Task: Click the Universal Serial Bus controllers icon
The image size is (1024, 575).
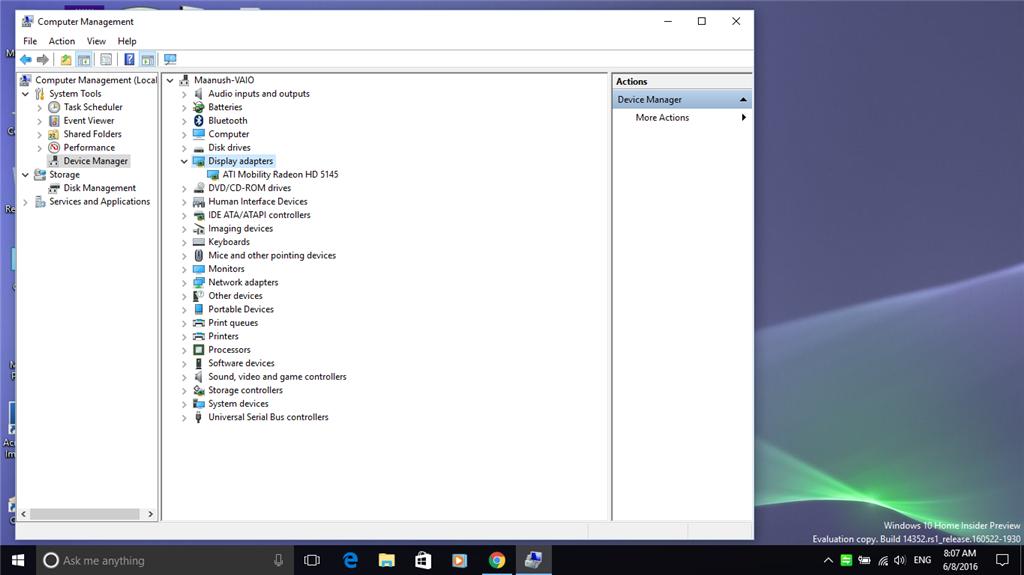Action: tap(199, 417)
